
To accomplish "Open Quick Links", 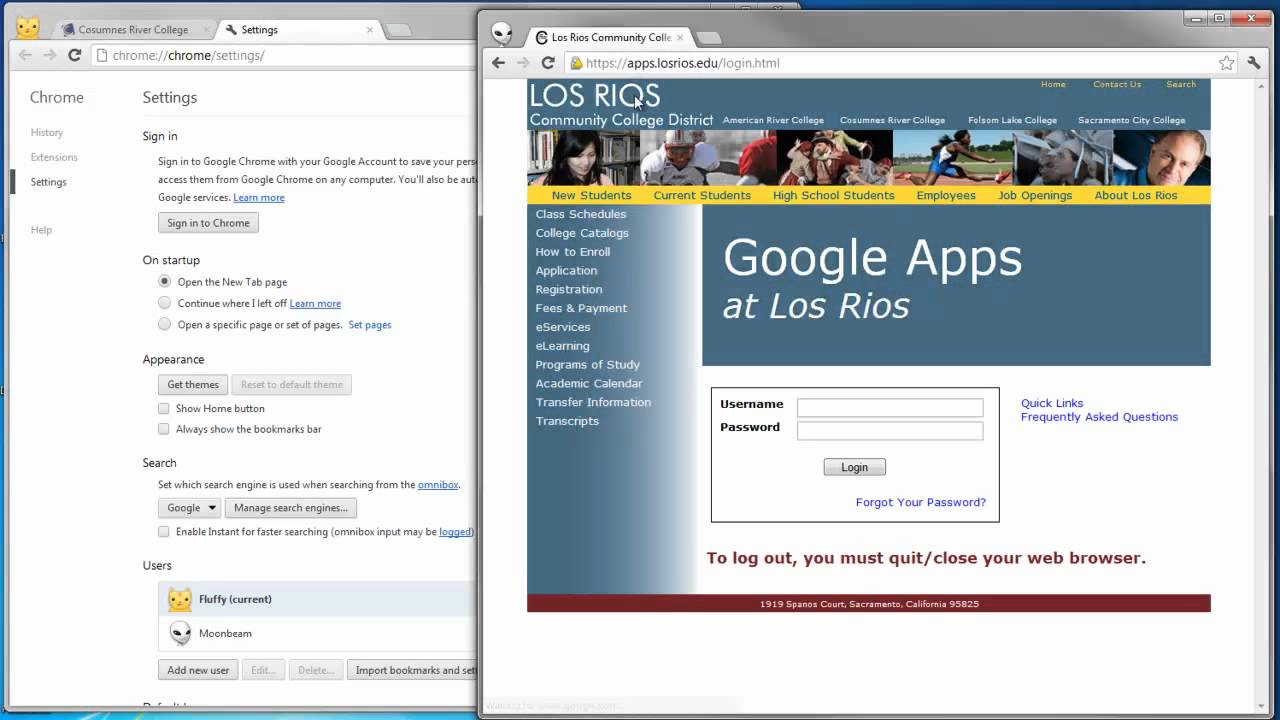I will [x=1052, y=403].
